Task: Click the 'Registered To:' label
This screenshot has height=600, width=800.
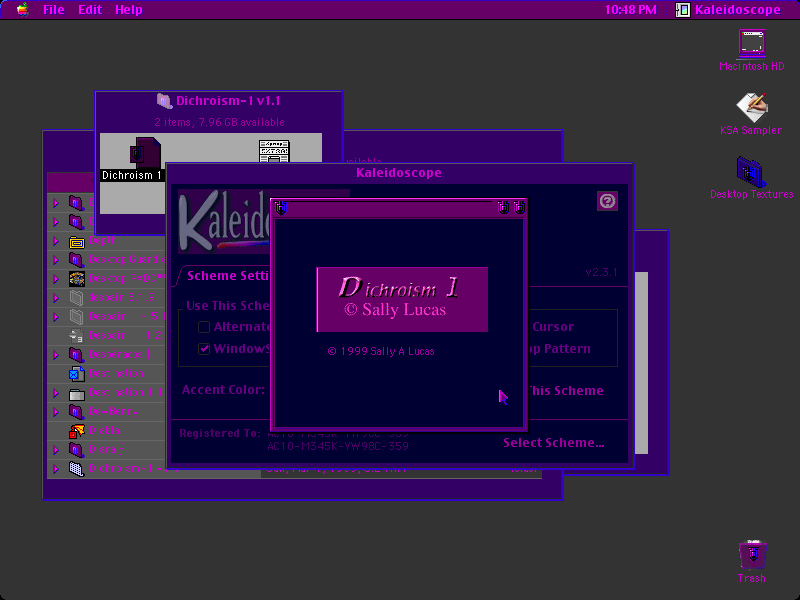Action: [220, 434]
